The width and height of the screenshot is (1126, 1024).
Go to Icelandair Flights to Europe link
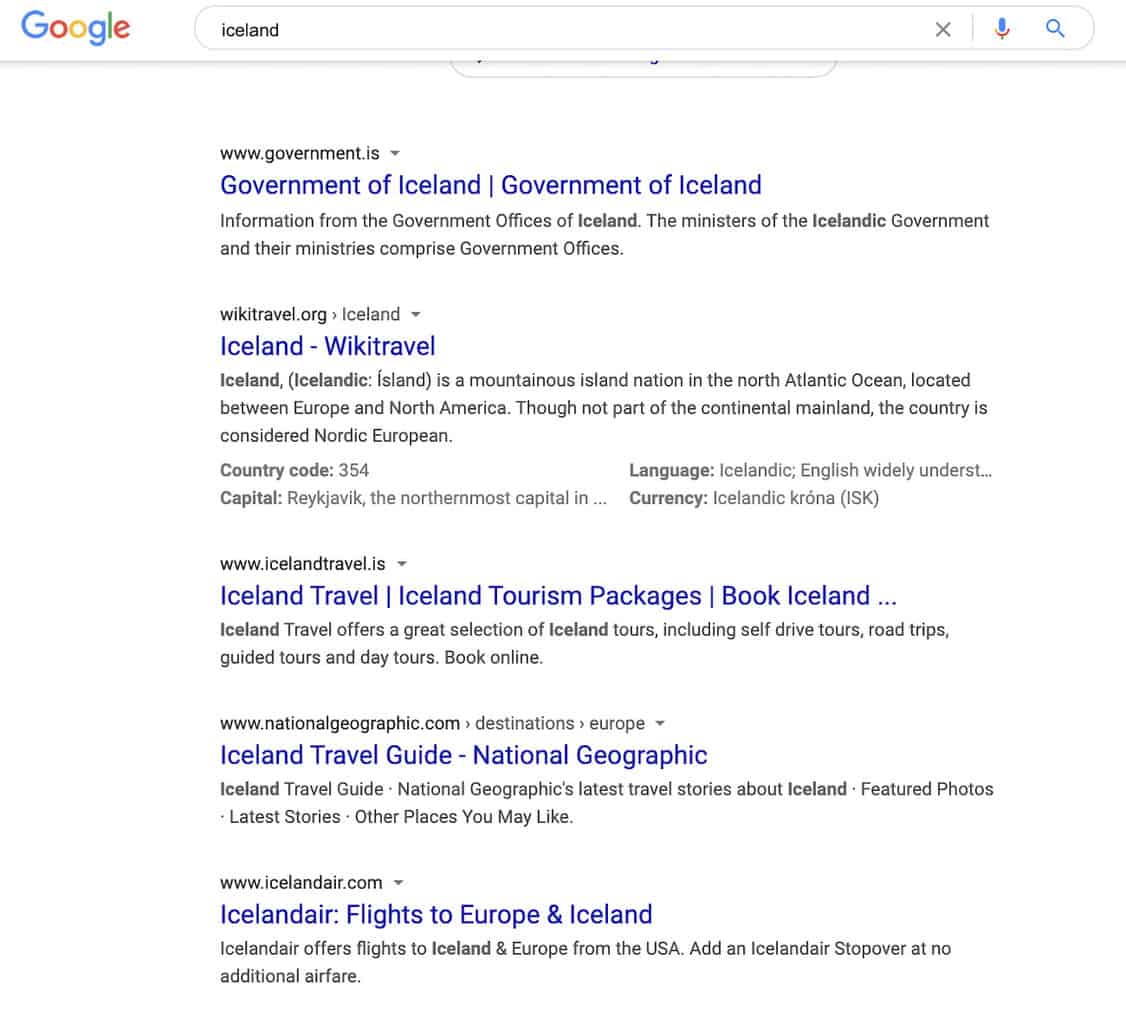pos(436,915)
